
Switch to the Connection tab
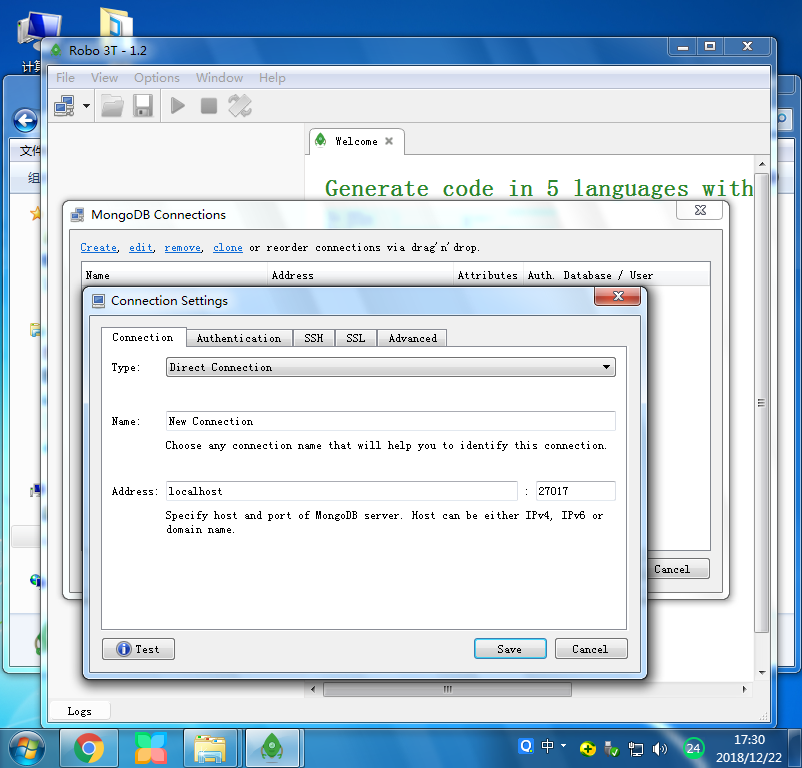(143, 337)
